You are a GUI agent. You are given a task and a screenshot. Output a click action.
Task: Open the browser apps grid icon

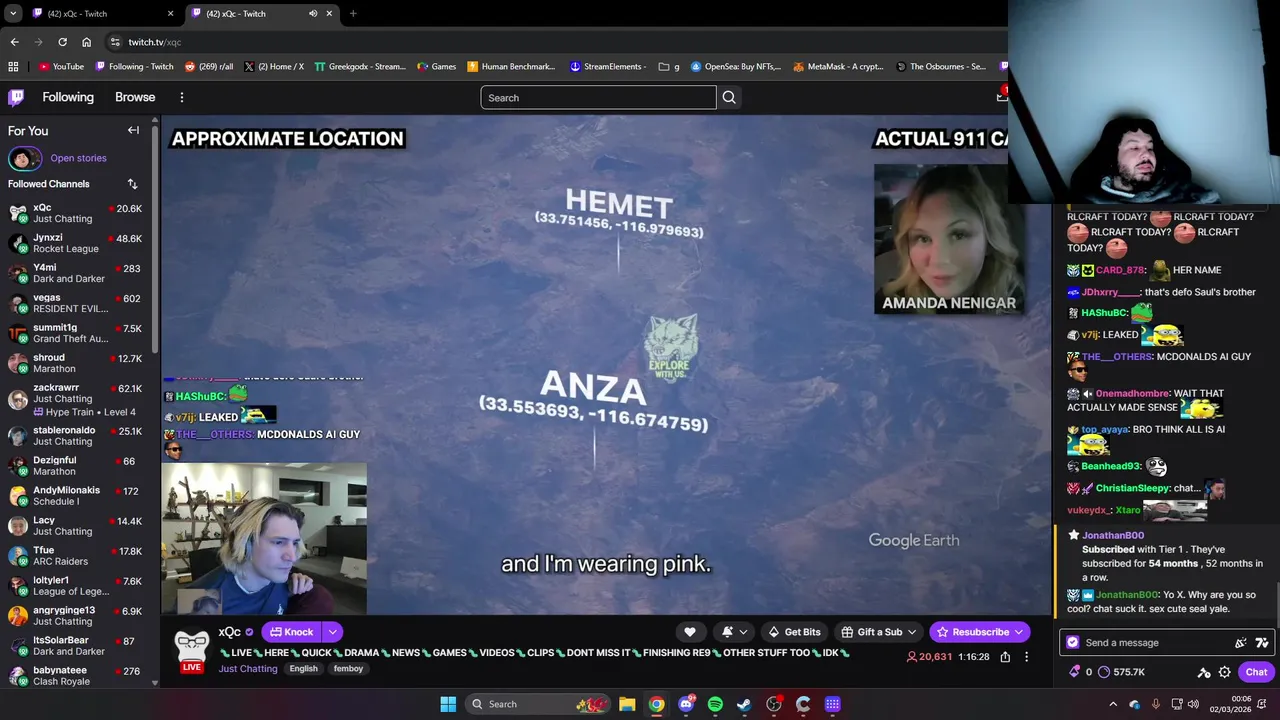13,67
